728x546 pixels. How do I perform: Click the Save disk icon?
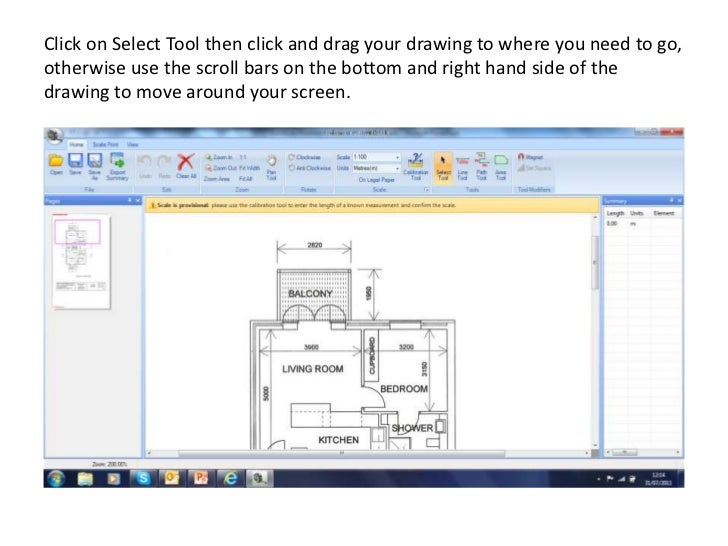(x=75, y=161)
